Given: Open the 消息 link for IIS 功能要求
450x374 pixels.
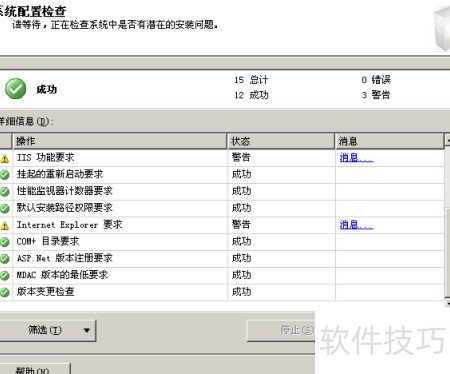Looking at the screenshot, I should 356,158.
